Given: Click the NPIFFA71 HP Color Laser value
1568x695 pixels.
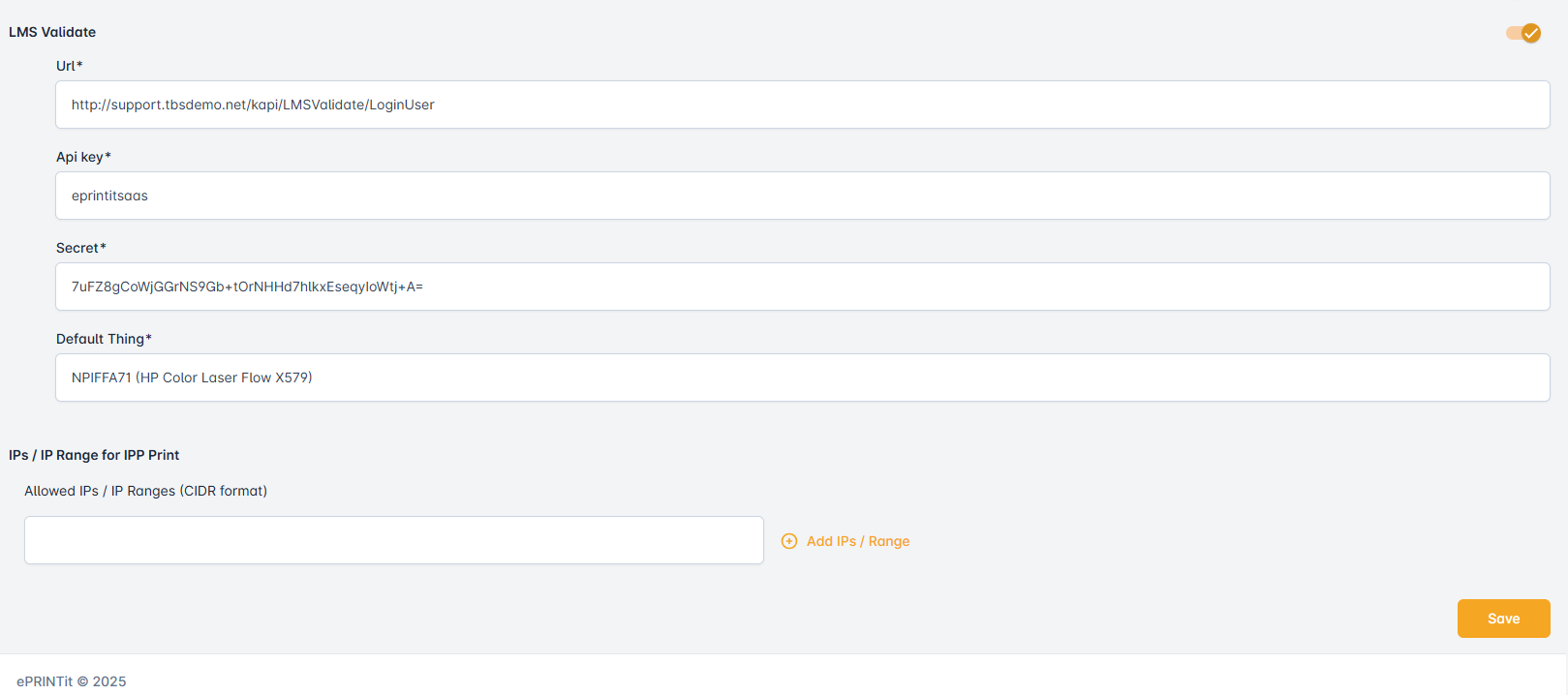Looking at the screenshot, I should pos(192,378).
